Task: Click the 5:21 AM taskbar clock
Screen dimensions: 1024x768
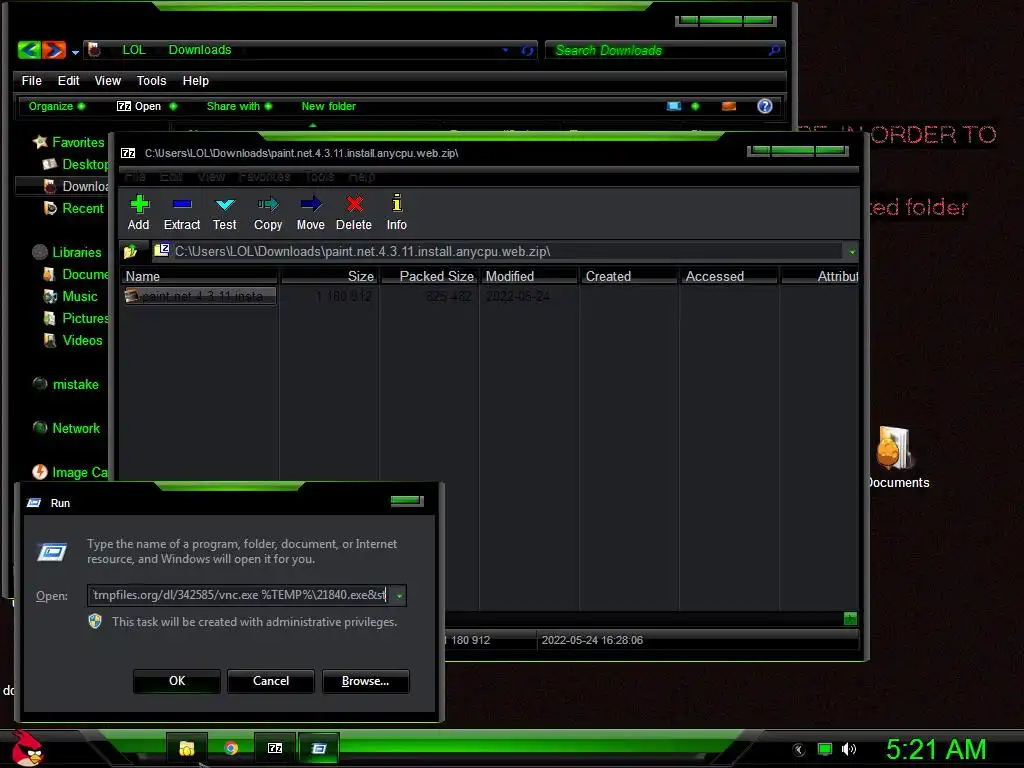Action: [x=935, y=749]
